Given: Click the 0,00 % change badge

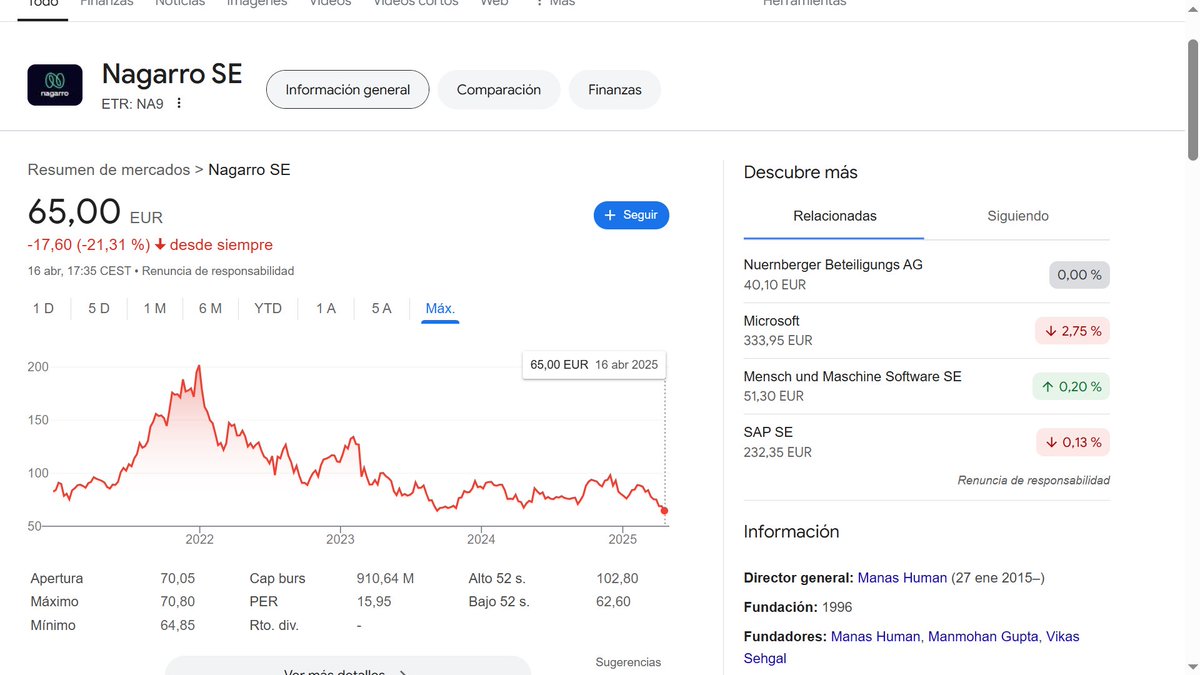Looking at the screenshot, I should click(x=1079, y=274).
